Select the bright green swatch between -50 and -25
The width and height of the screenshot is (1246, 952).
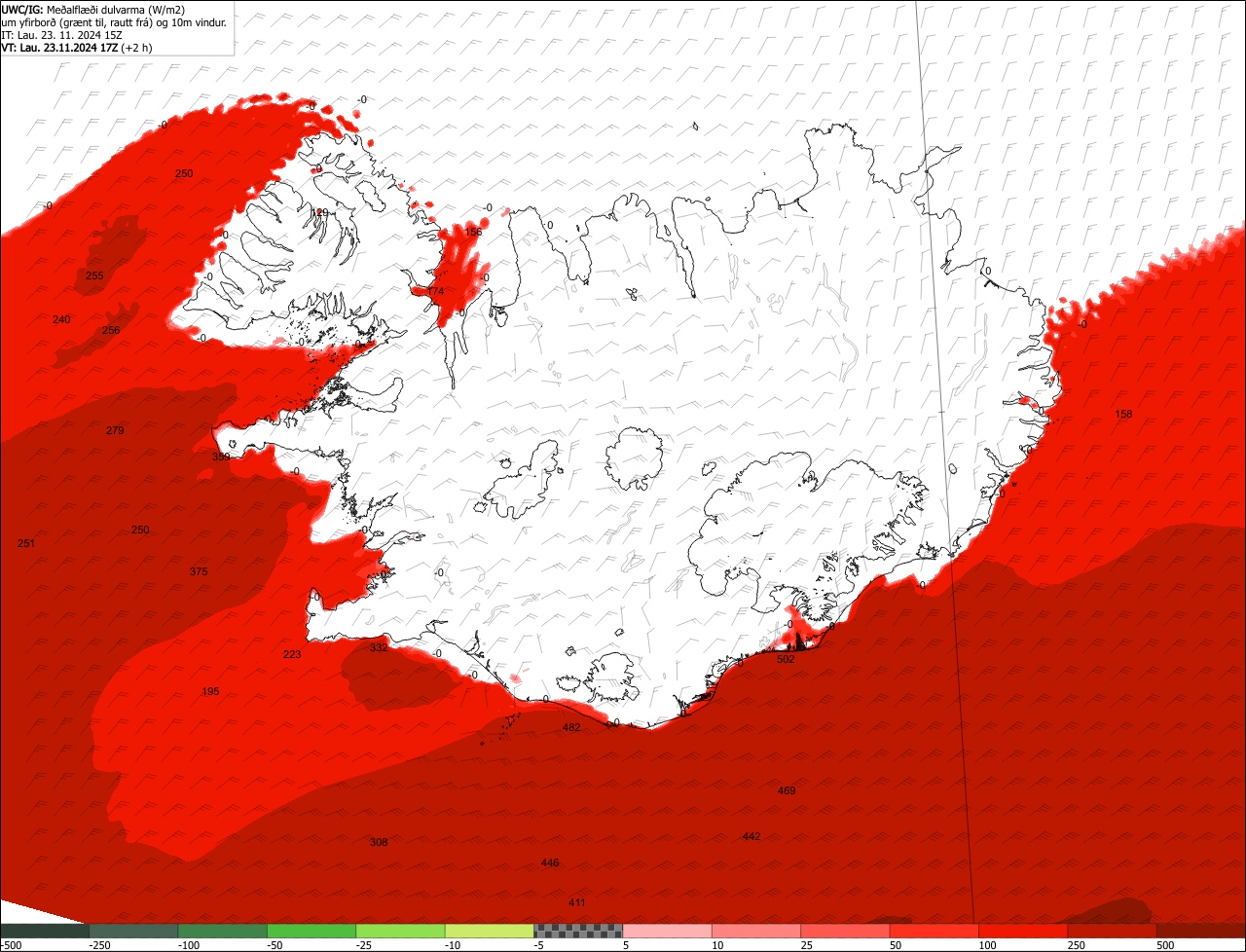(x=311, y=930)
